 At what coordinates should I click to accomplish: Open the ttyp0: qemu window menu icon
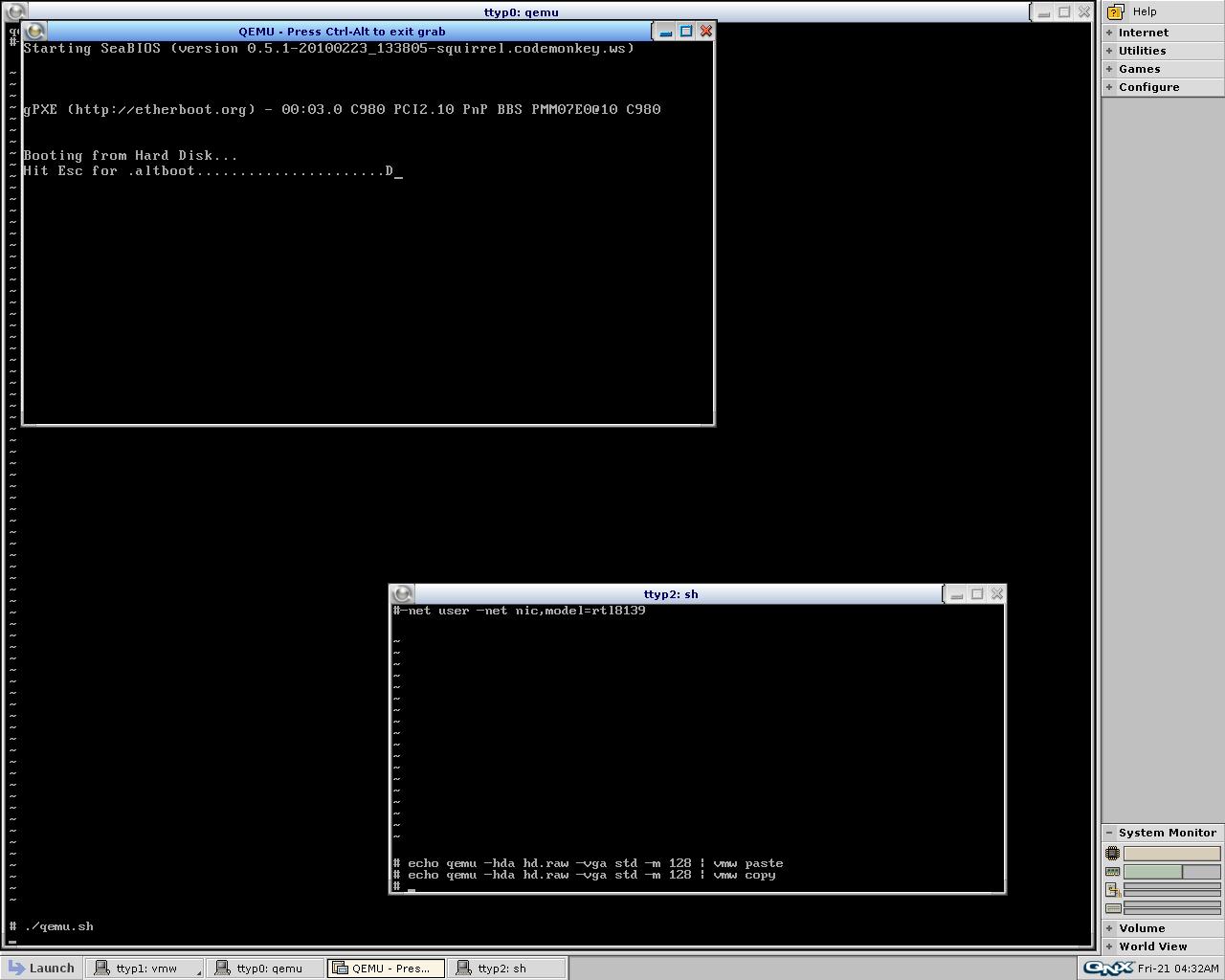pyautogui.click(x=14, y=12)
